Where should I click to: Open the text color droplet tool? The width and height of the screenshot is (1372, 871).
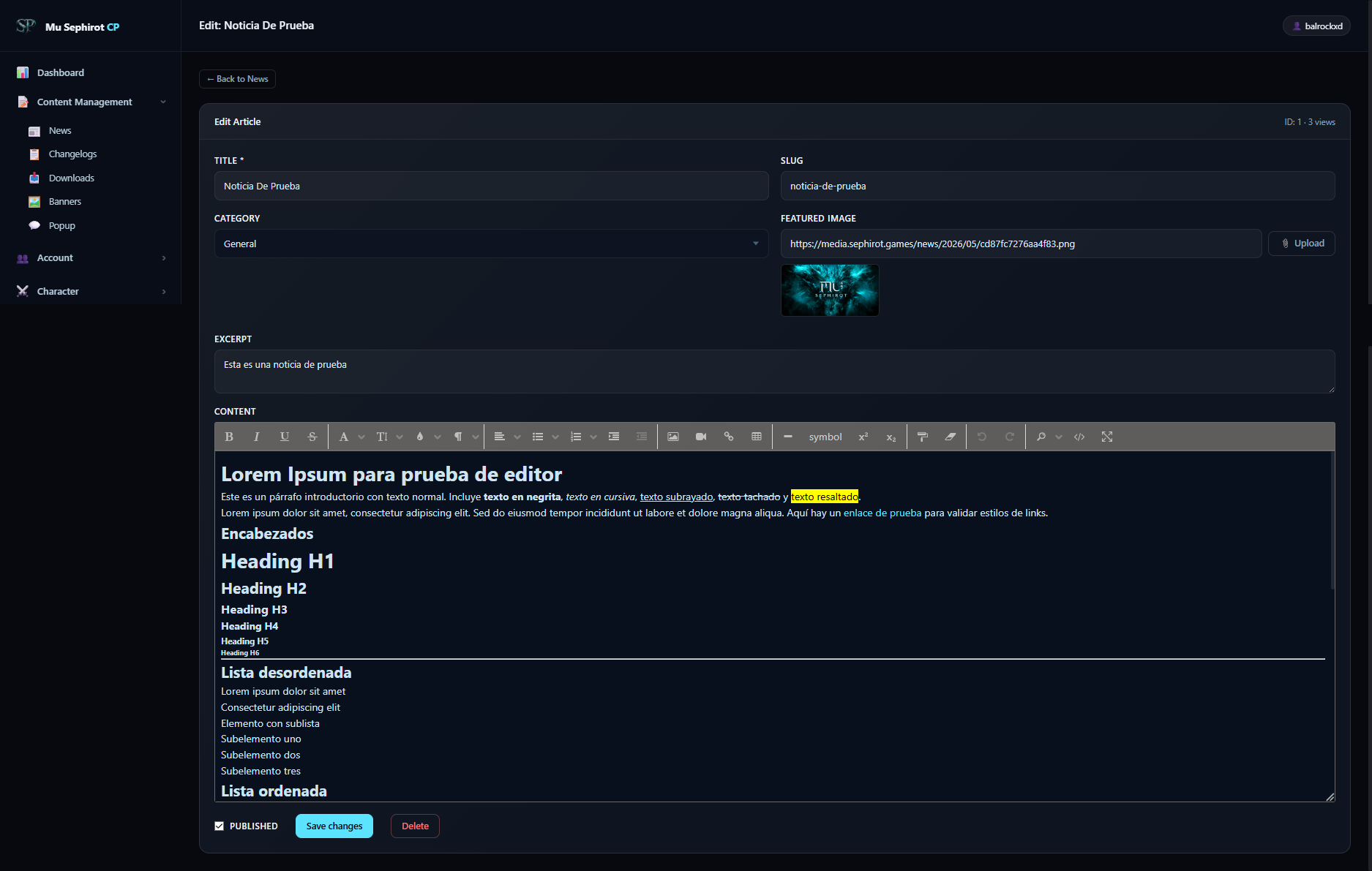[x=420, y=437]
